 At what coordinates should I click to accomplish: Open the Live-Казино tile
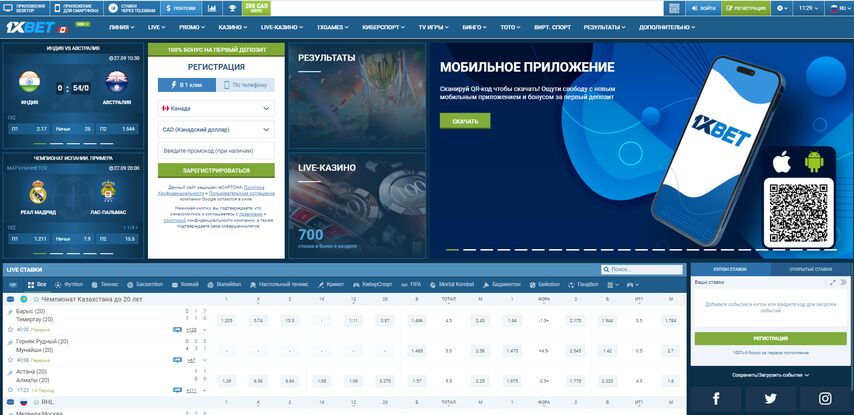pyautogui.click(x=357, y=205)
